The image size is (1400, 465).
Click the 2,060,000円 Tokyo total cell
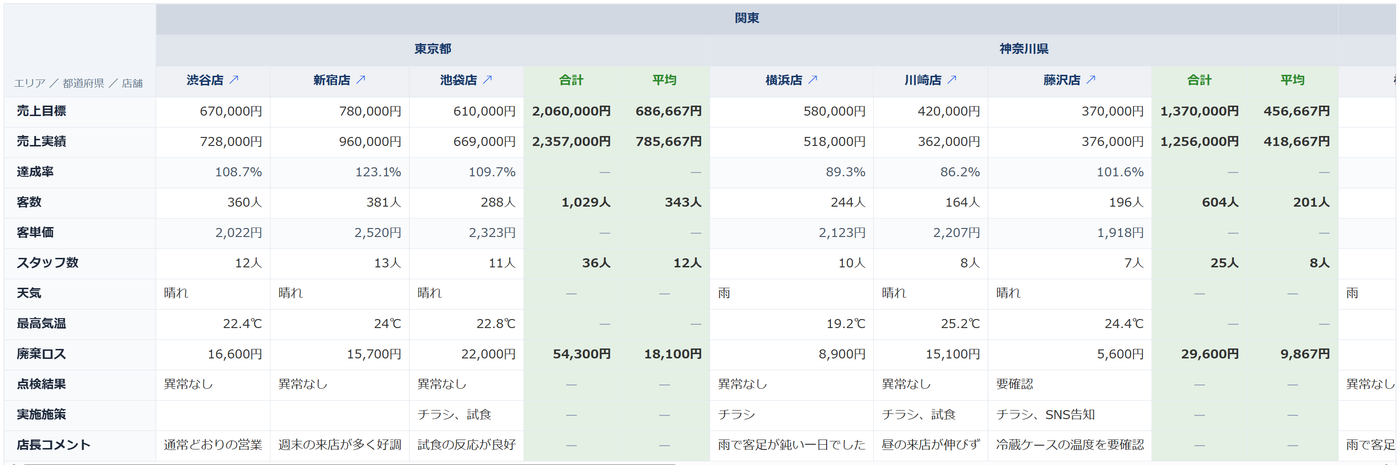coord(571,111)
